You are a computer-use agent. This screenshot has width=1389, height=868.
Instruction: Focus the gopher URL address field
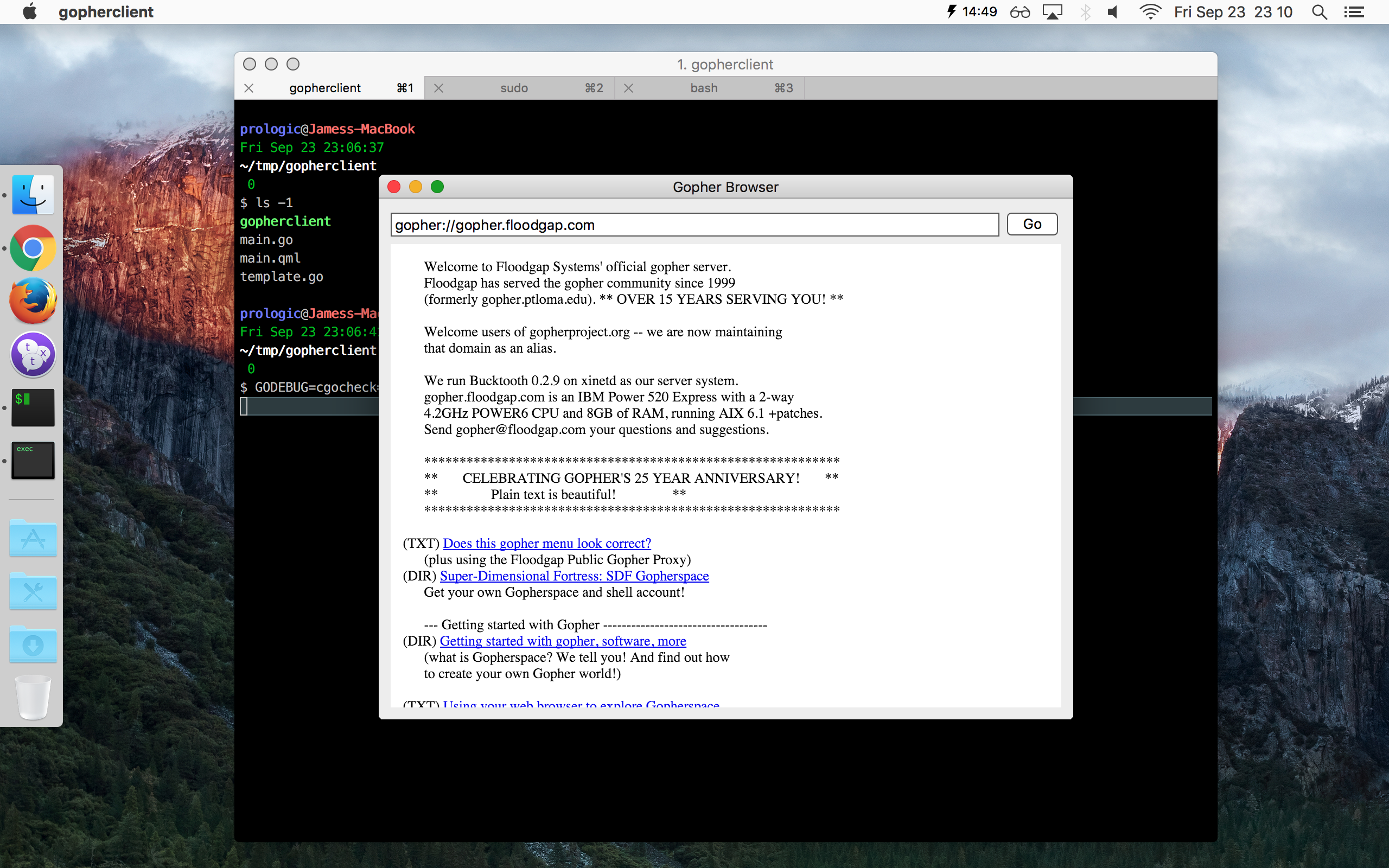pos(694,225)
